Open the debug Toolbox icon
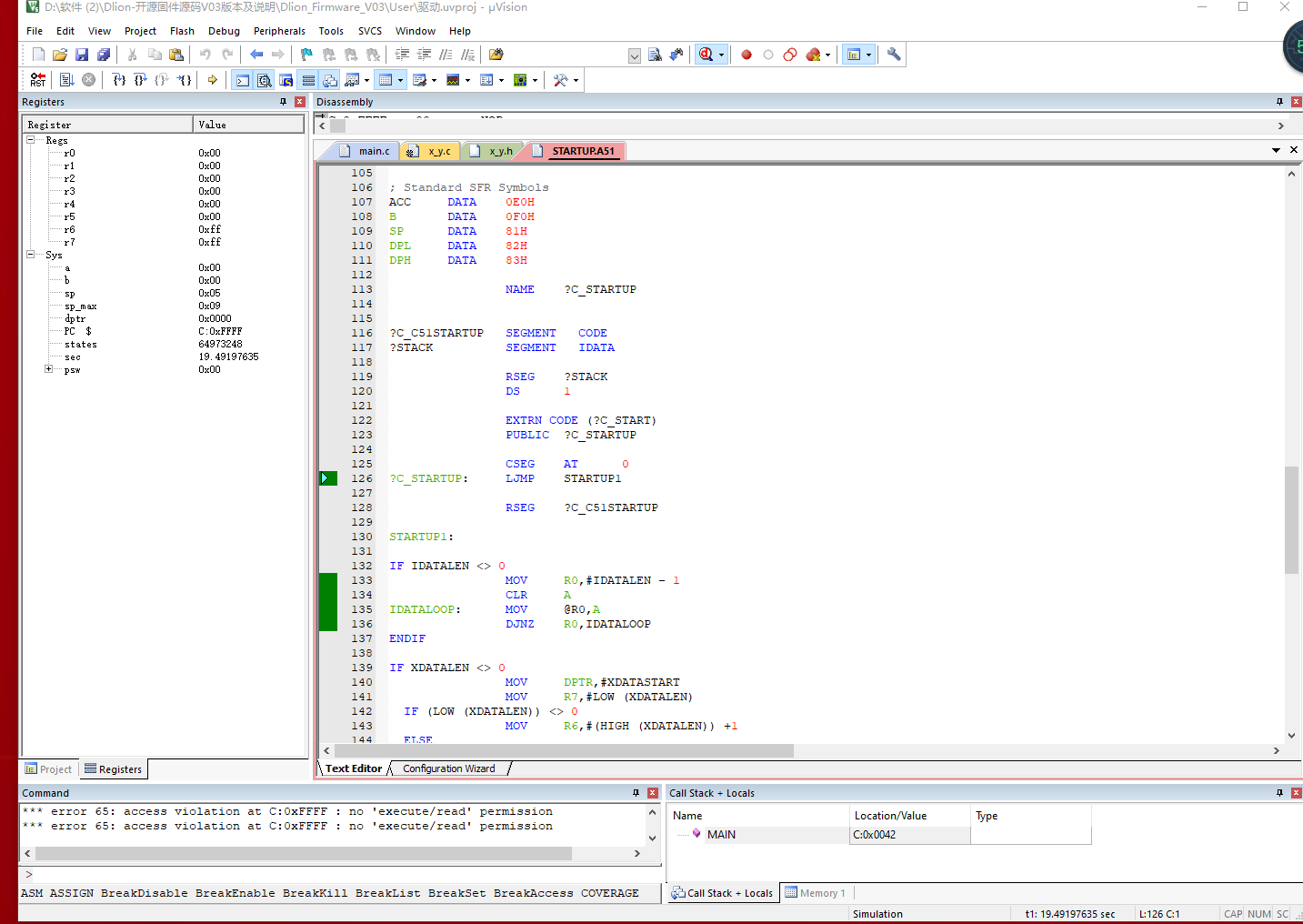This screenshot has width=1303, height=924. [x=560, y=80]
